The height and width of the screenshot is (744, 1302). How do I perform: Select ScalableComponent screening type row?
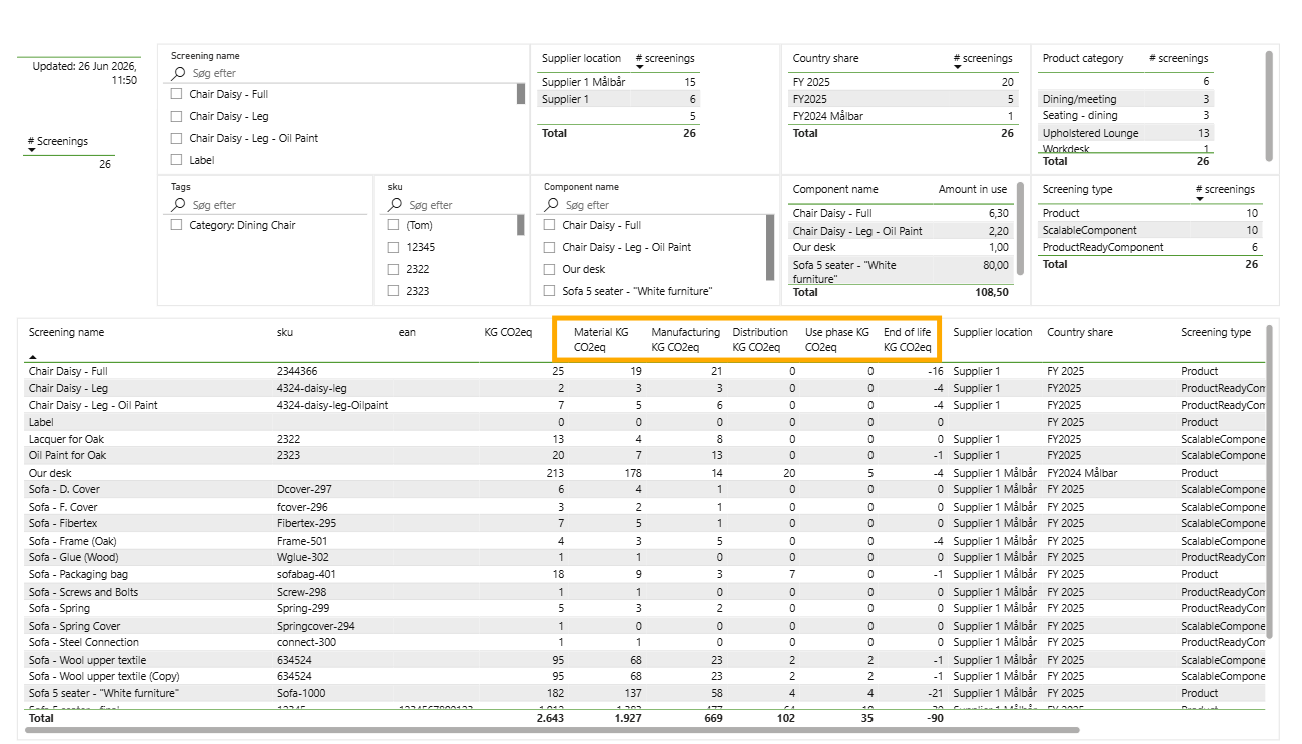point(1150,230)
